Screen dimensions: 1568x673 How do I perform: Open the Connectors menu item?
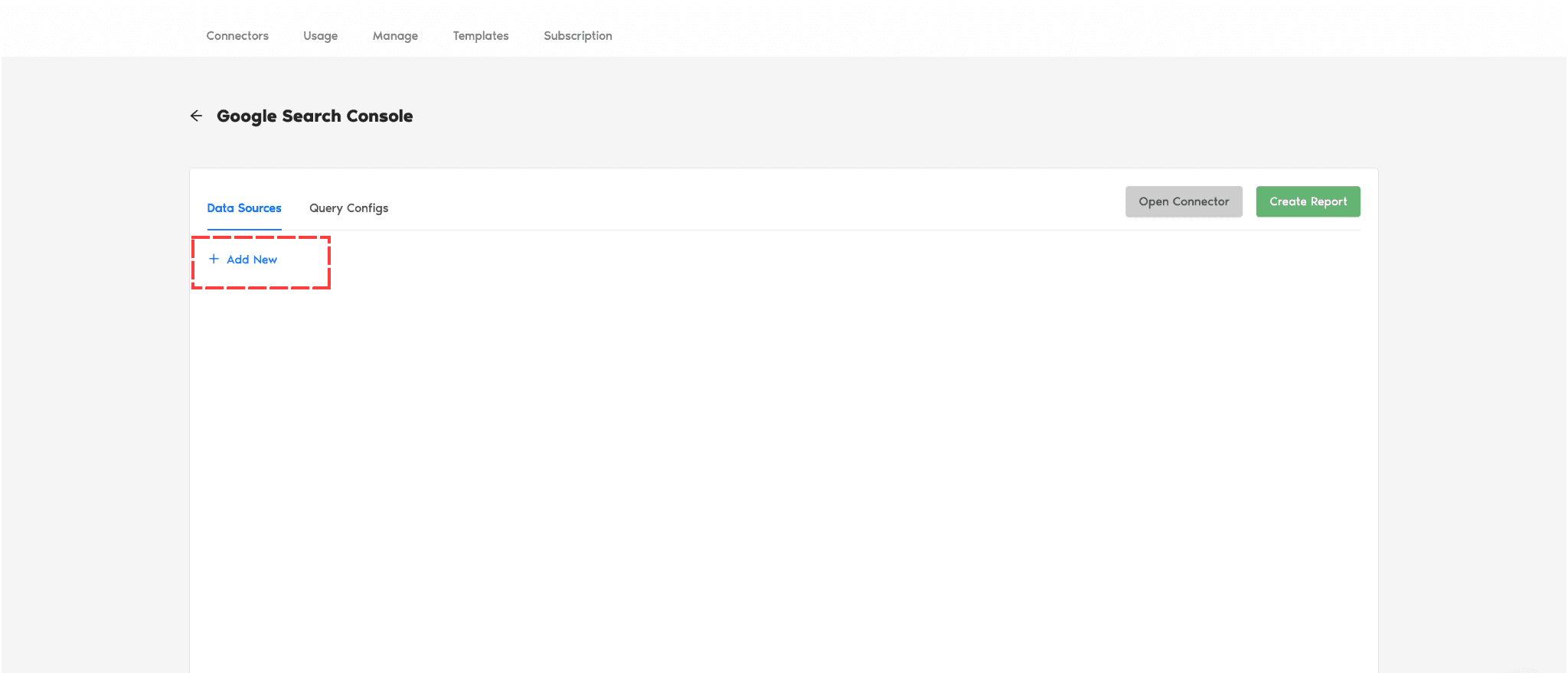pos(237,36)
